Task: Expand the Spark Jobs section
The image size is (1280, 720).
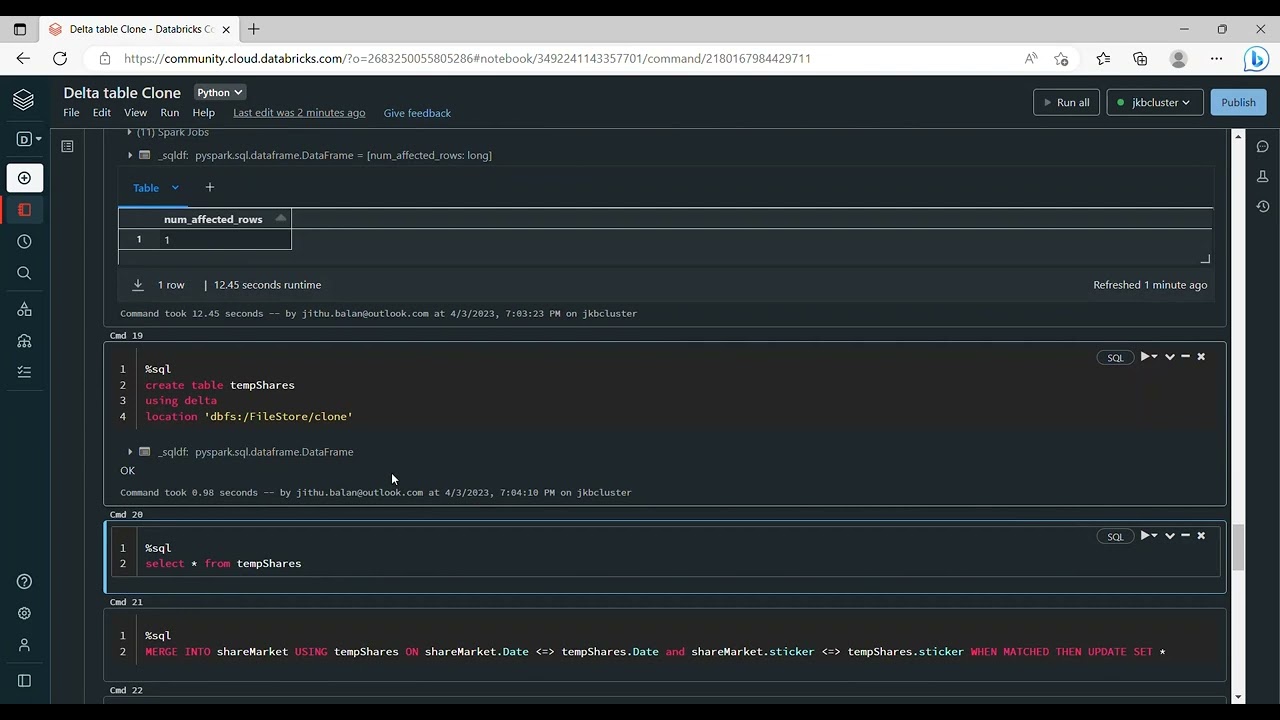Action: 129,132
